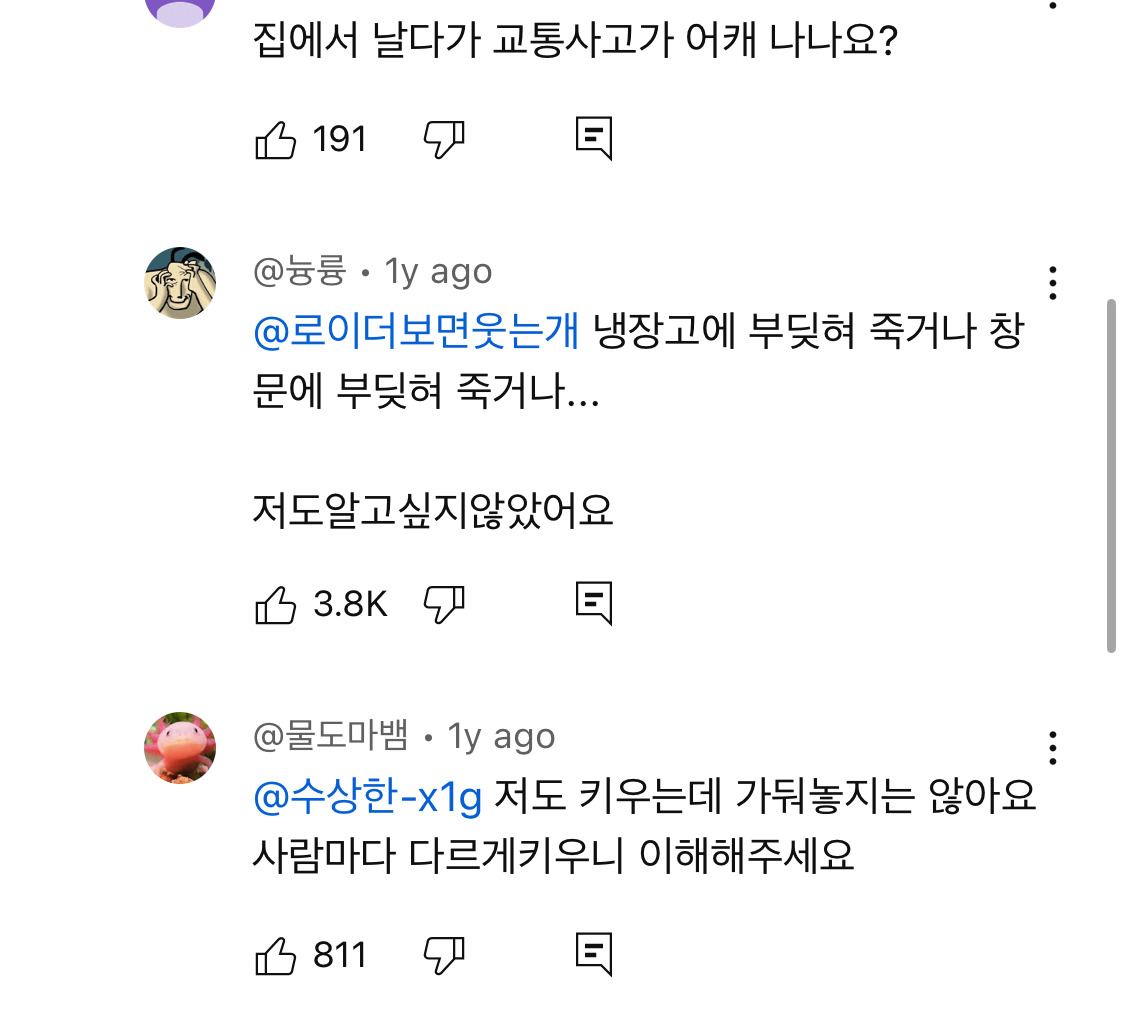This screenshot has height=1012, width=1125.
Task: Reply to the comment with 191 likes
Action: tap(593, 140)
